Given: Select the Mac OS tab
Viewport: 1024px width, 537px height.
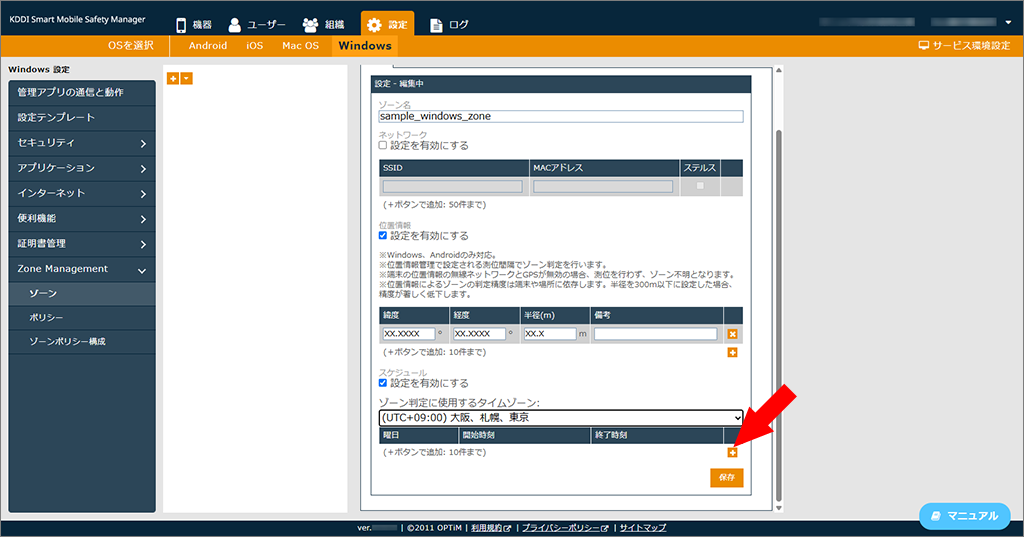Looking at the screenshot, I should 300,46.
